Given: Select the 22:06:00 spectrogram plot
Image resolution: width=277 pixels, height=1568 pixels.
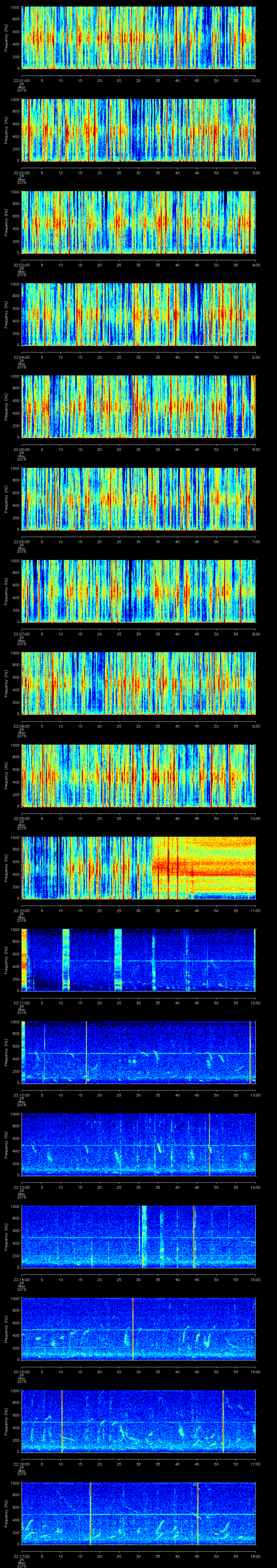Looking at the screenshot, I should pos(139,499).
